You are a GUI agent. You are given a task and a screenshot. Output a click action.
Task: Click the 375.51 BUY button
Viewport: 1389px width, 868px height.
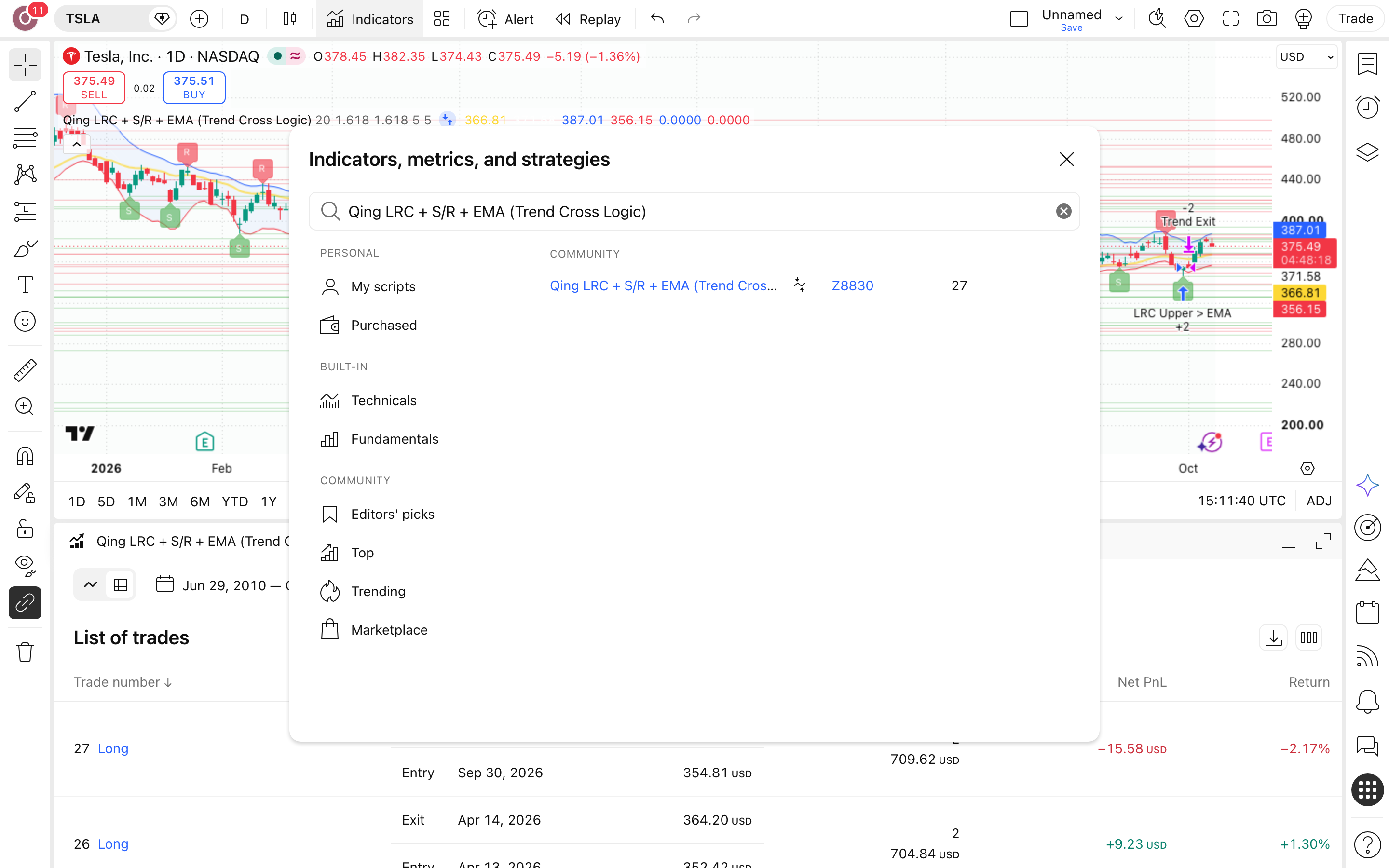[x=194, y=87]
